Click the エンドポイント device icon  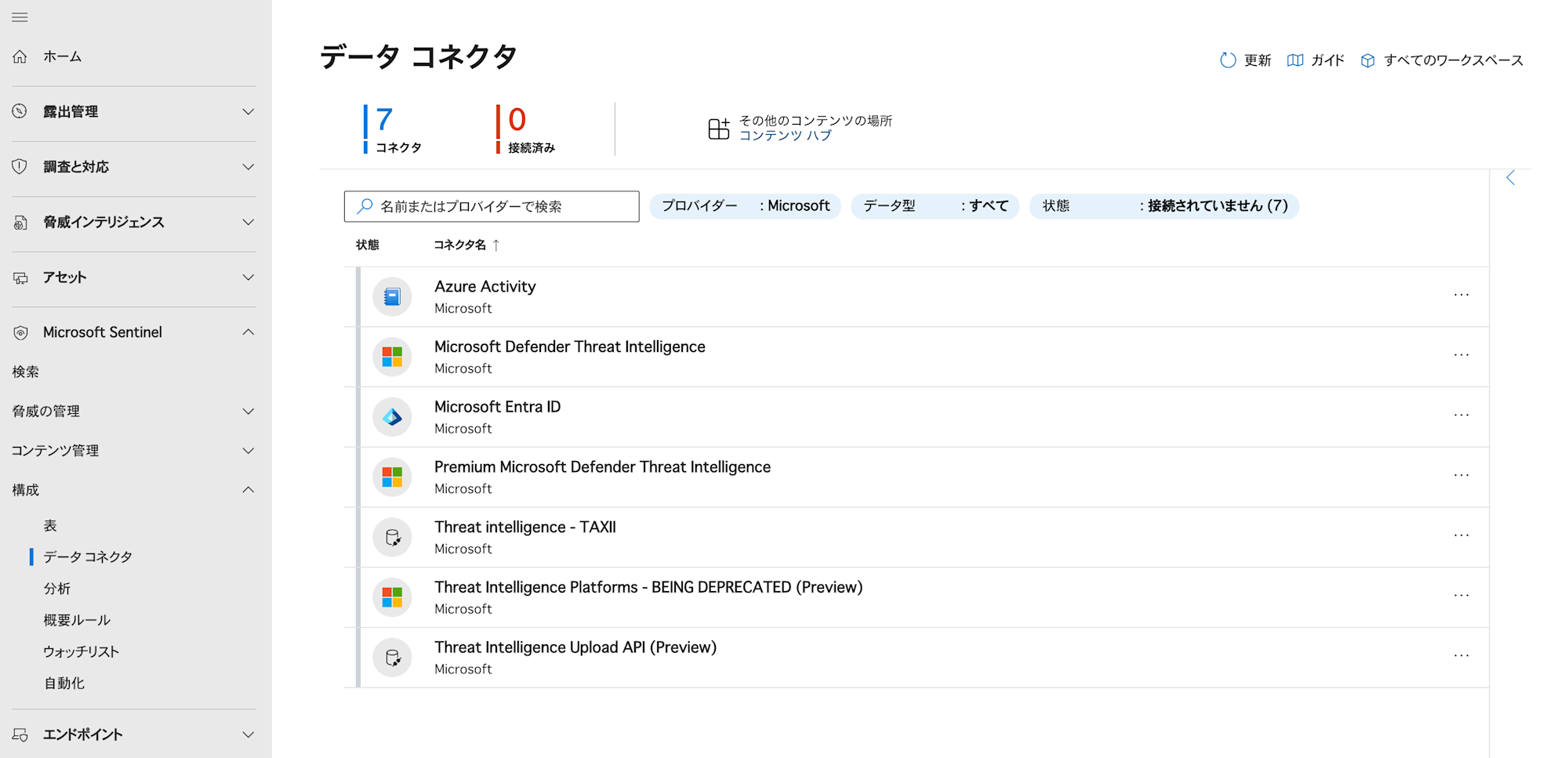[x=20, y=734]
